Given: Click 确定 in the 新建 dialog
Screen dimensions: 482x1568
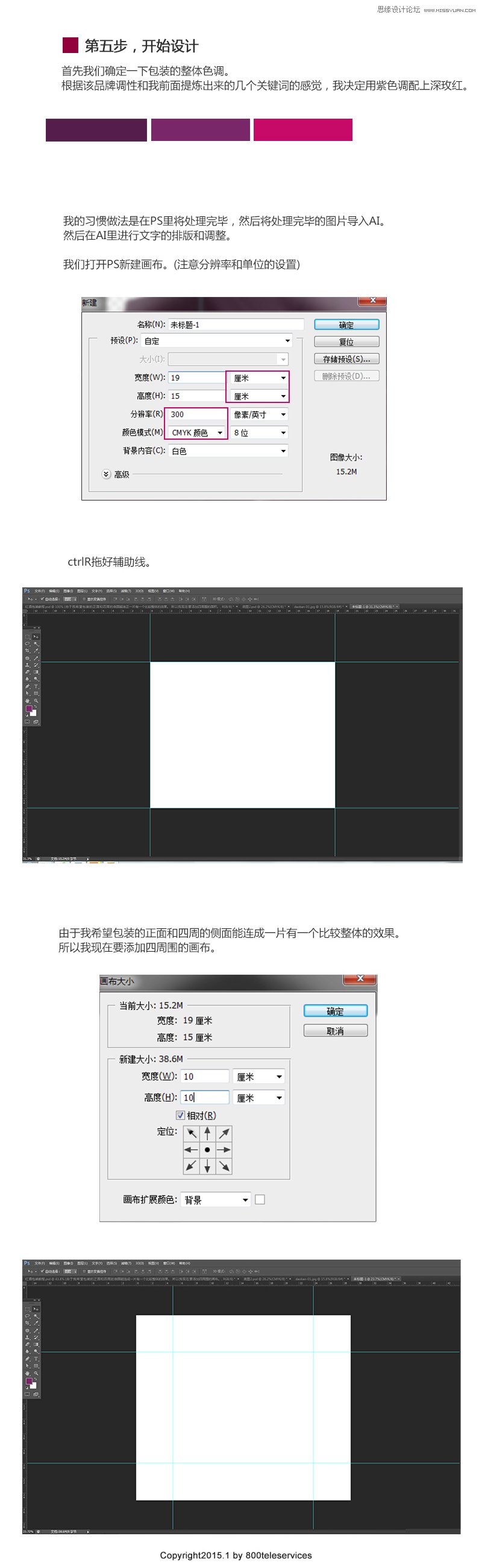Looking at the screenshot, I should tap(346, 325).
